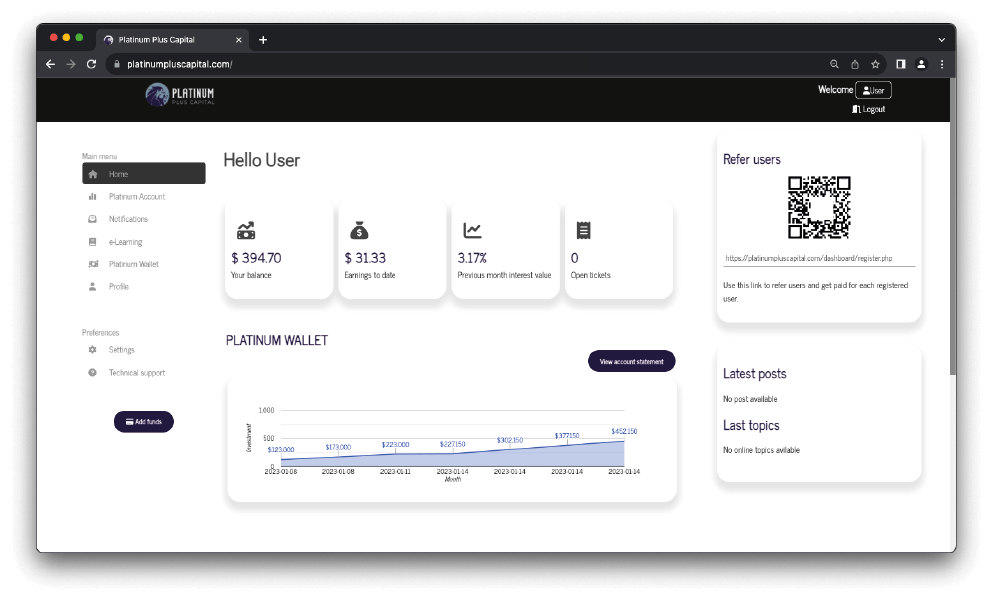Click the User profile button in header

tap(873, 90)
